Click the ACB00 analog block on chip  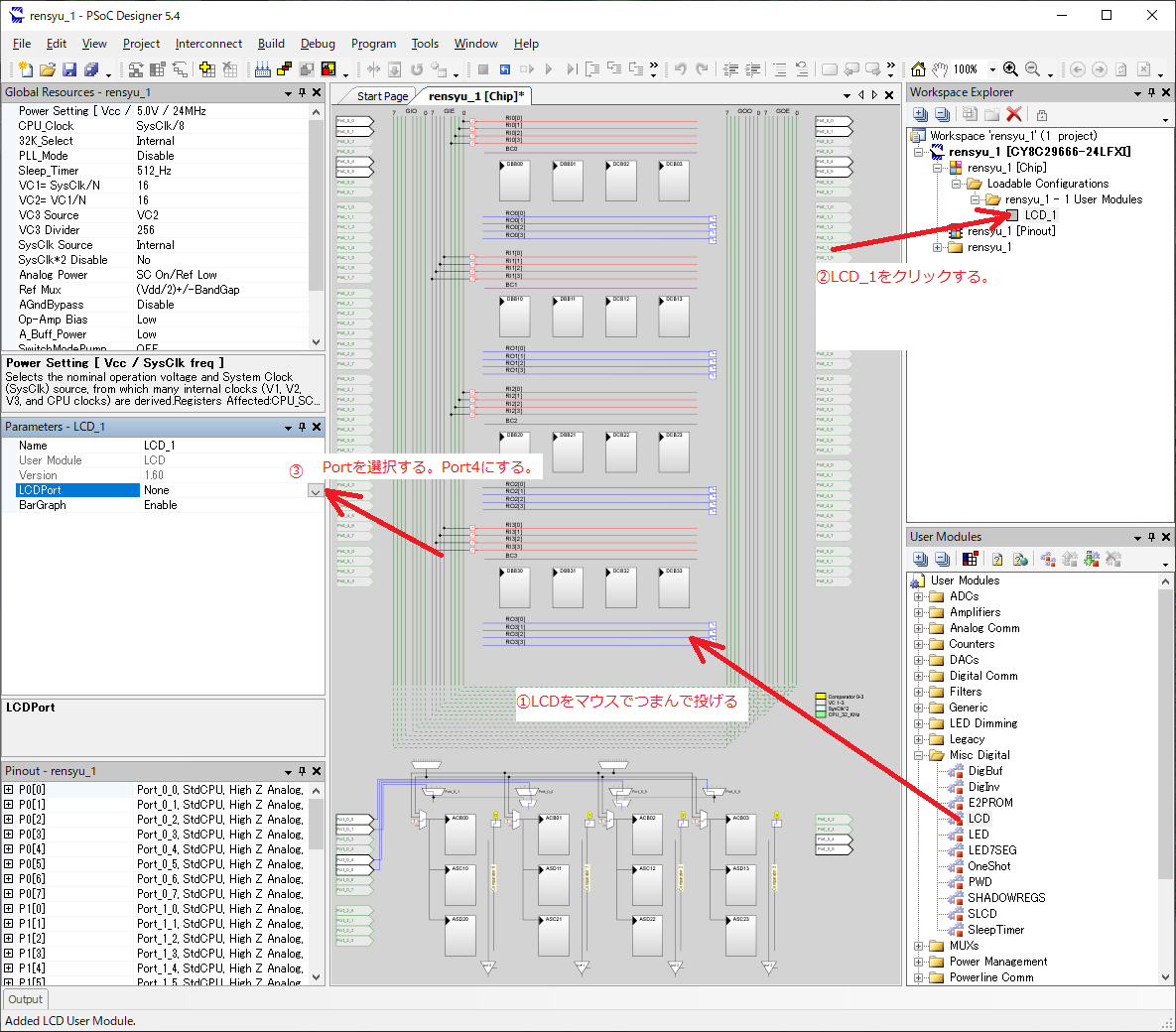coord(459,834)
